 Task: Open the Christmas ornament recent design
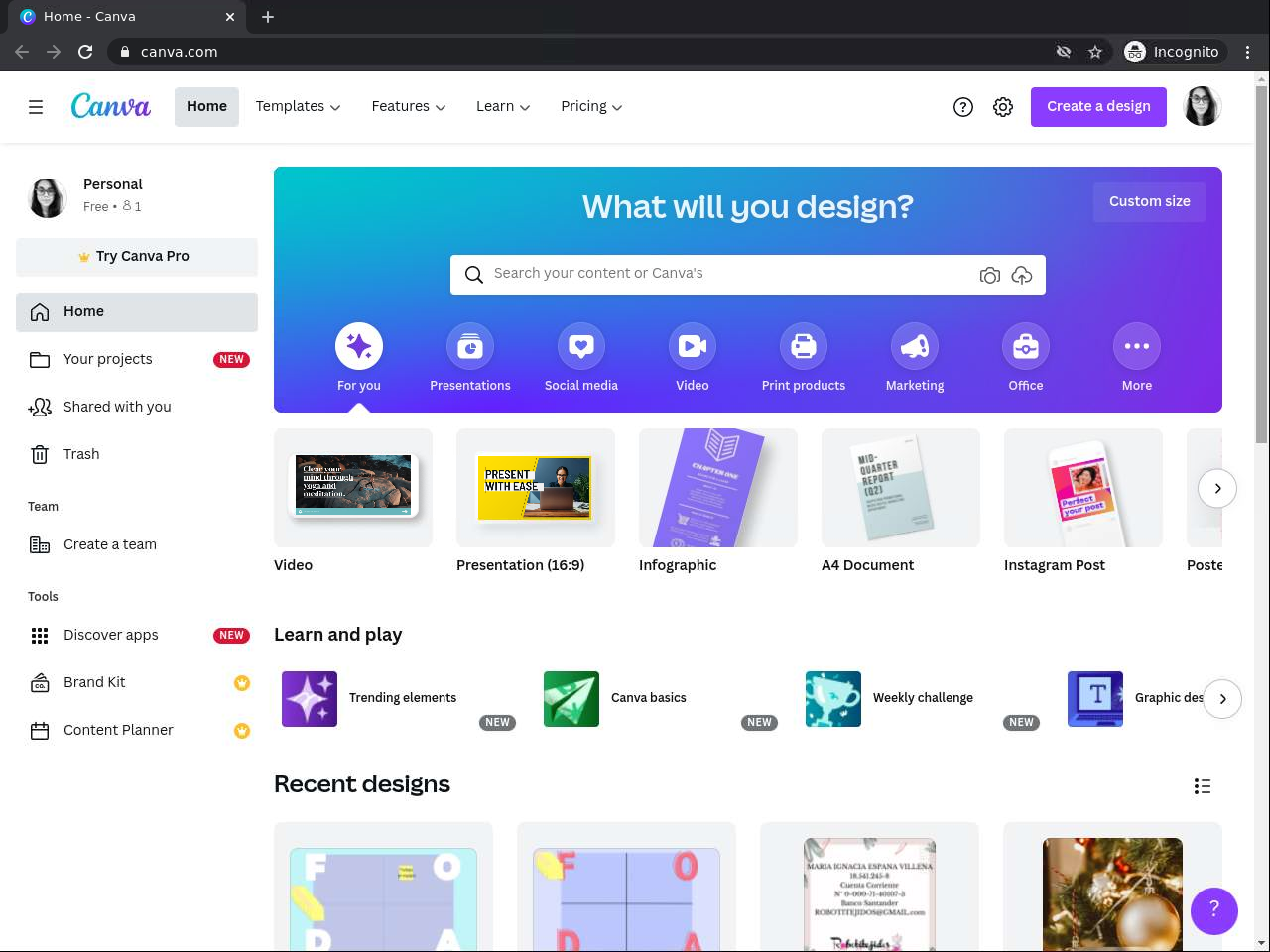1112,887
